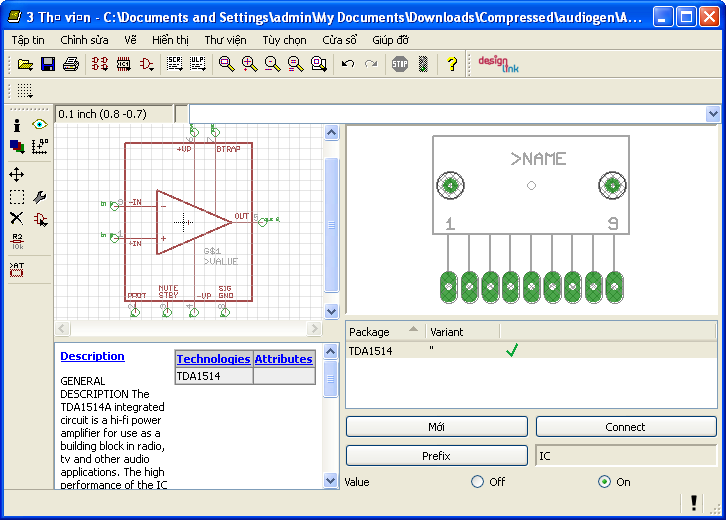Screen dimensions: 726x520
Task: Run a ULP with the ULP icon
Action: point(197,64)
